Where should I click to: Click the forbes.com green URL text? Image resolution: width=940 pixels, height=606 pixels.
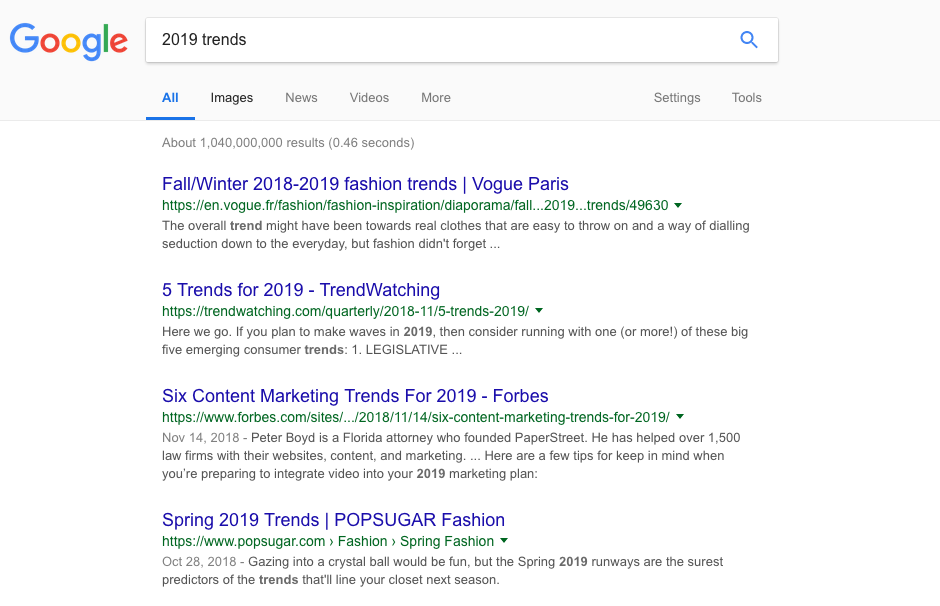click(x=415, y=417)
